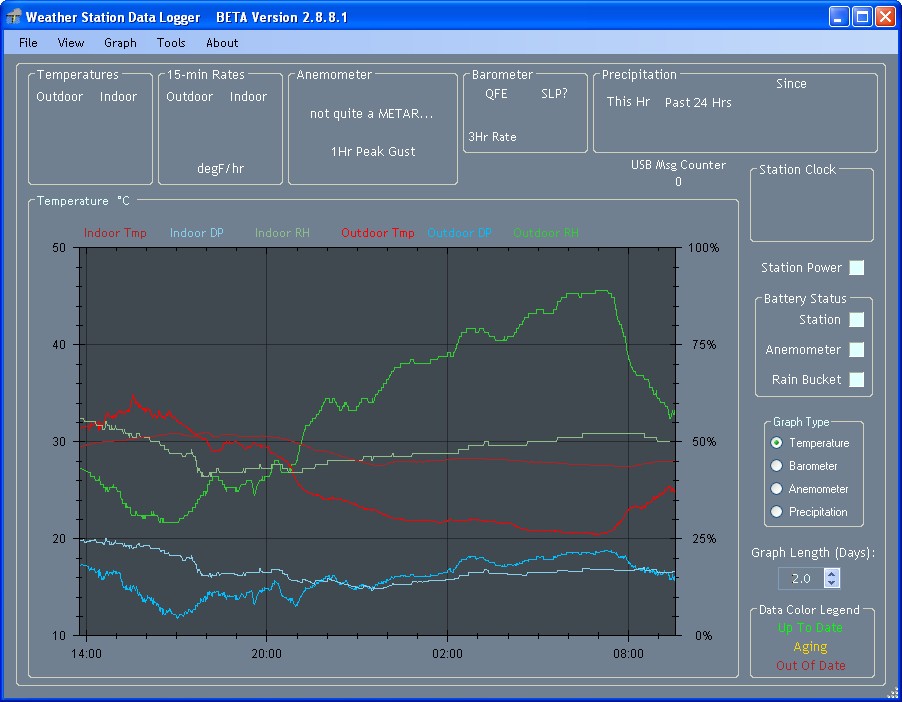Open the File menu

point(28,43)
